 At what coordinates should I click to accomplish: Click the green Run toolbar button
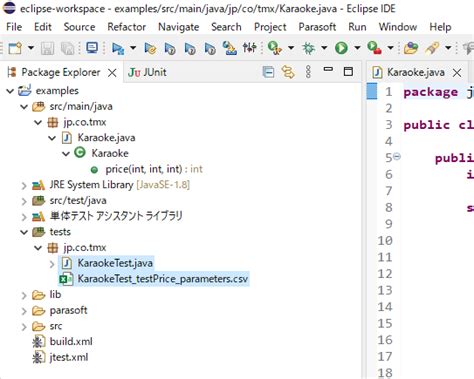tap(341, 48)
